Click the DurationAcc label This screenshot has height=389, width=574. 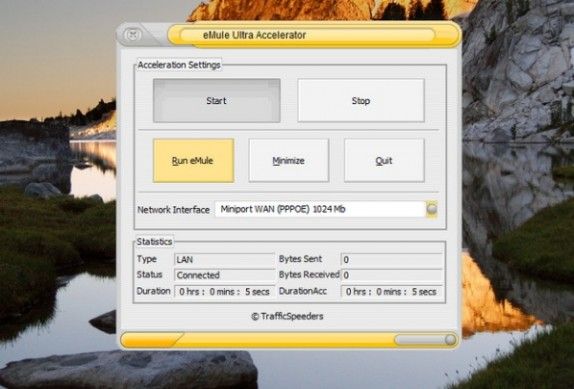[303, 291]
